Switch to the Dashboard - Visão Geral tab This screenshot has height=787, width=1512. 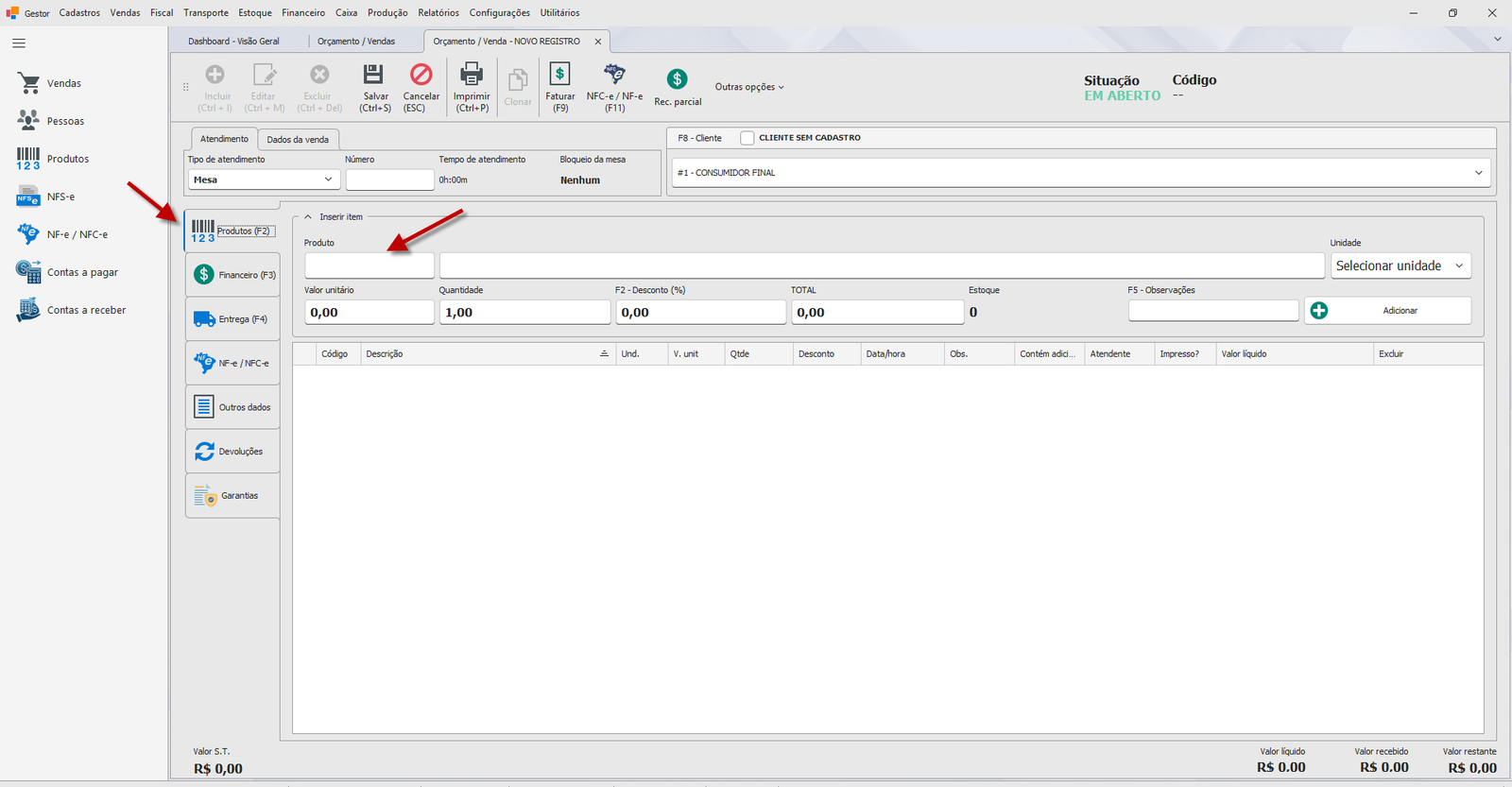(233, 42)
